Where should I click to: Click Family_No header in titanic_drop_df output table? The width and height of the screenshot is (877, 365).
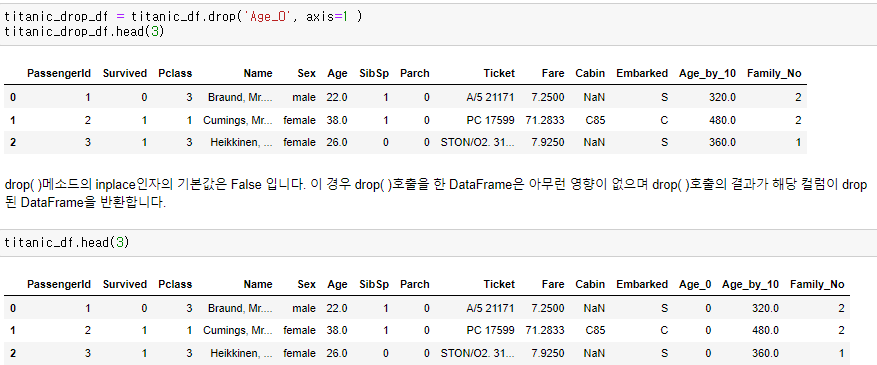pyautogui.click(x=774, y=73)
